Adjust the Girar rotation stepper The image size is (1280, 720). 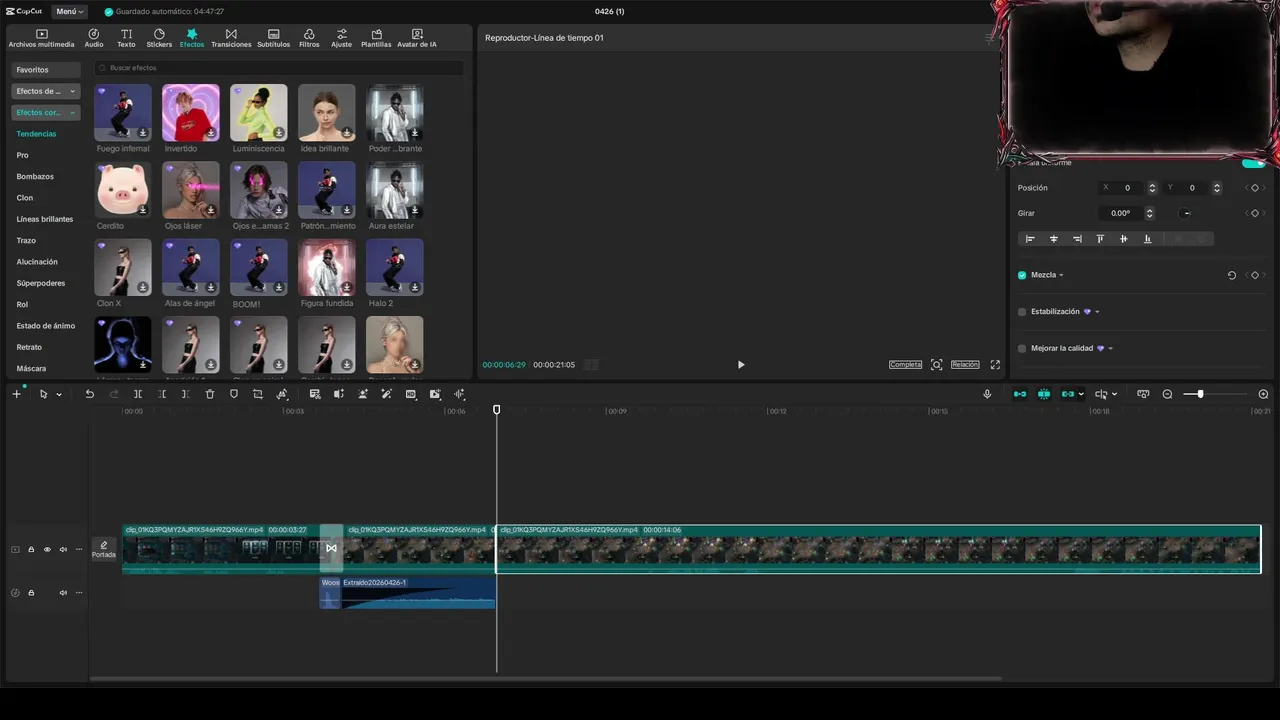[1149, 213]
